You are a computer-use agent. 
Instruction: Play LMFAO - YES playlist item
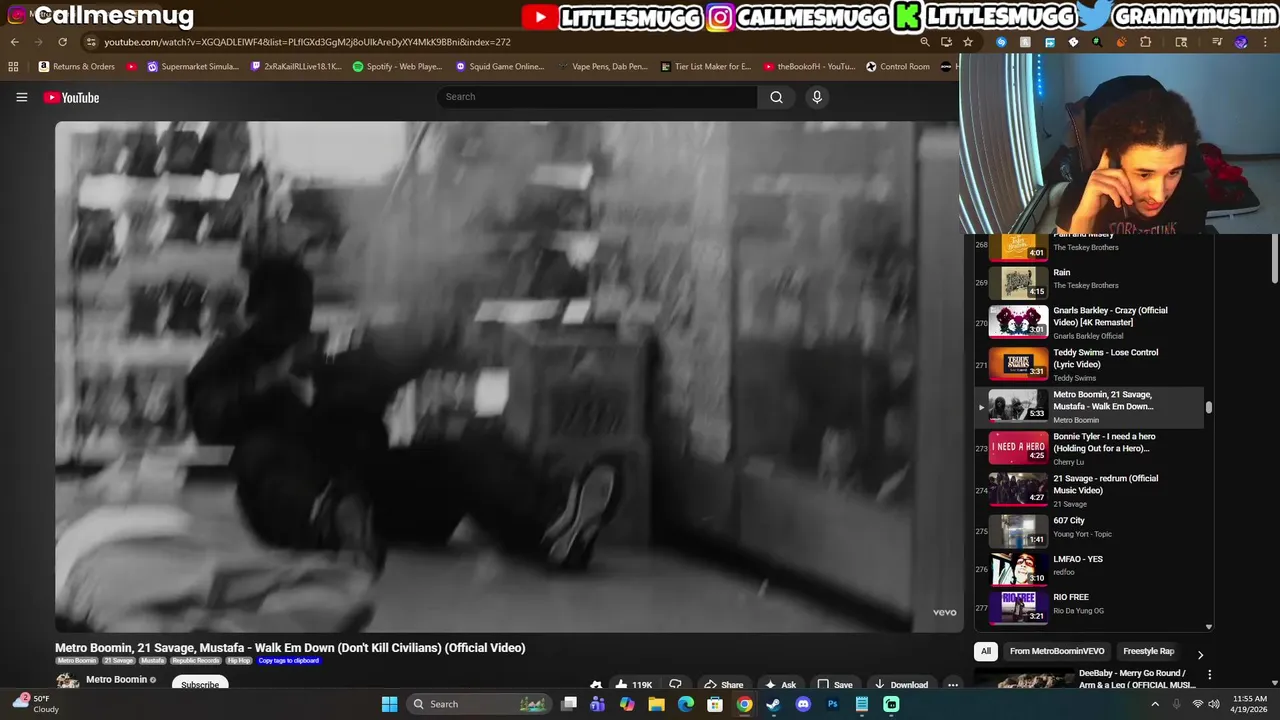(1090, 568)
